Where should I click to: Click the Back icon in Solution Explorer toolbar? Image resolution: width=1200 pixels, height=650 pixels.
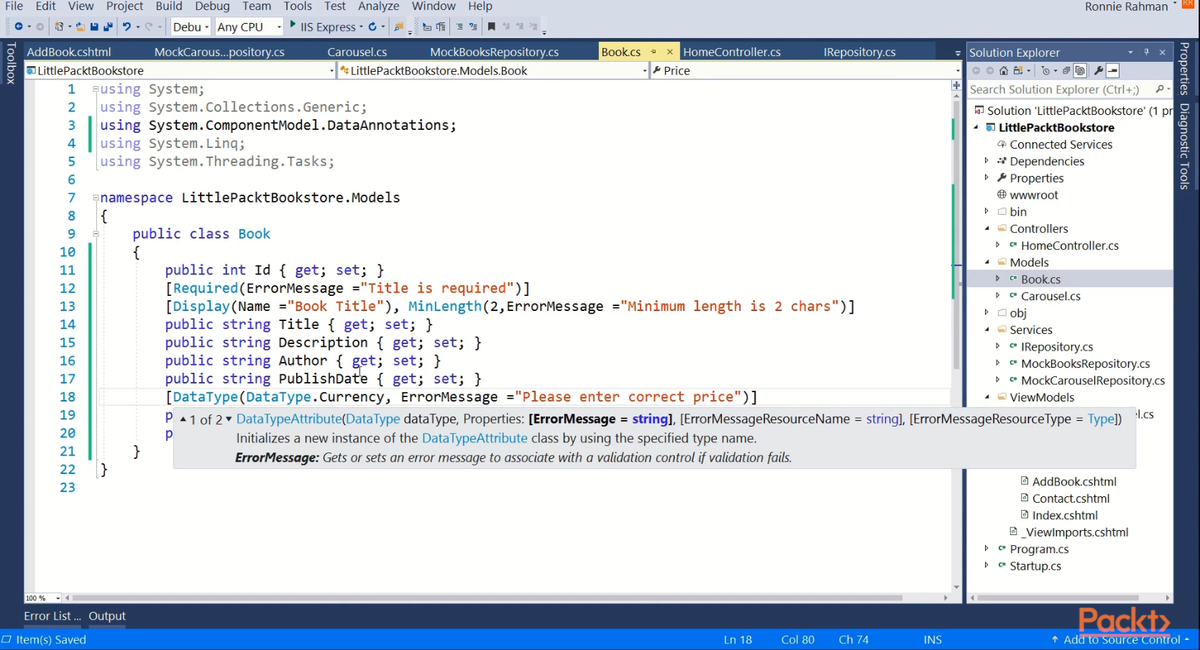(x=976, y=71)
